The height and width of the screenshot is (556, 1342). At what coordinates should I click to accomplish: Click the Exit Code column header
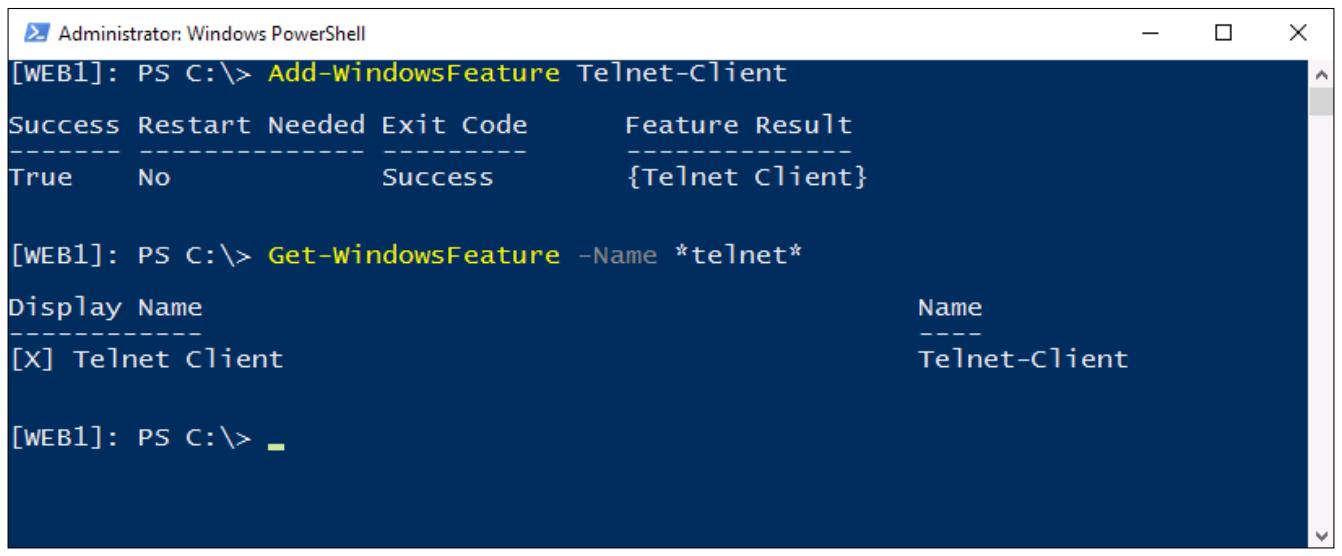tap(455, 126)
